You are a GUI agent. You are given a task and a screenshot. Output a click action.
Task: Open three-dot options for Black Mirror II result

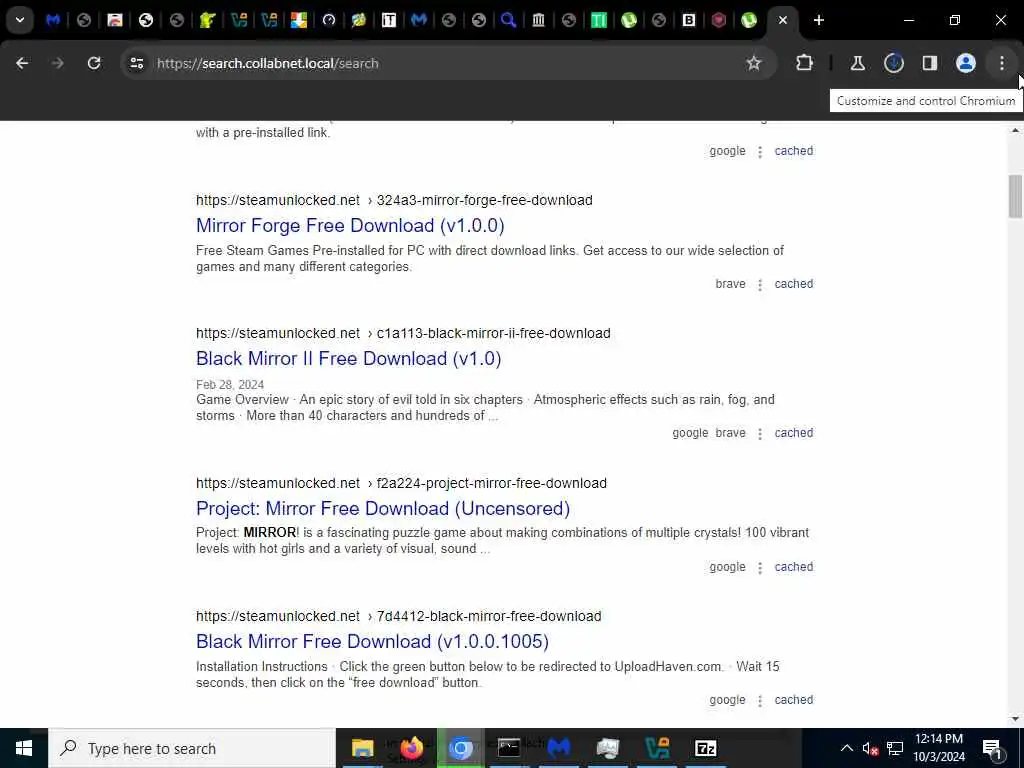(x=760, y=434)
